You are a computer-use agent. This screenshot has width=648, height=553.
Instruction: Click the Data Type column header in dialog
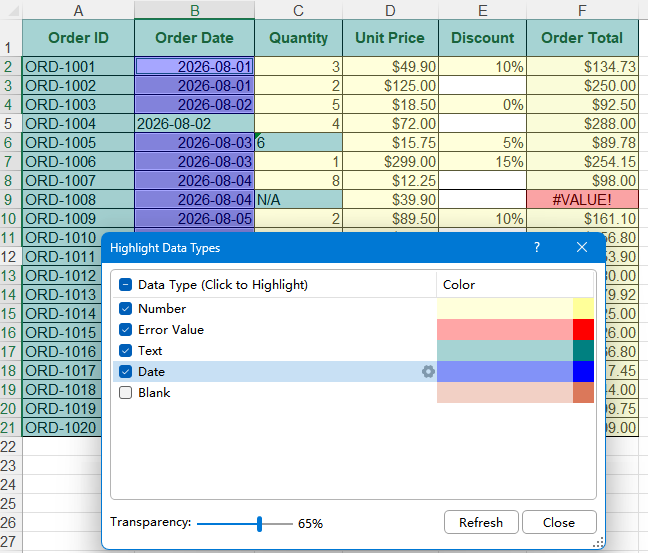(x=274, y=285)
